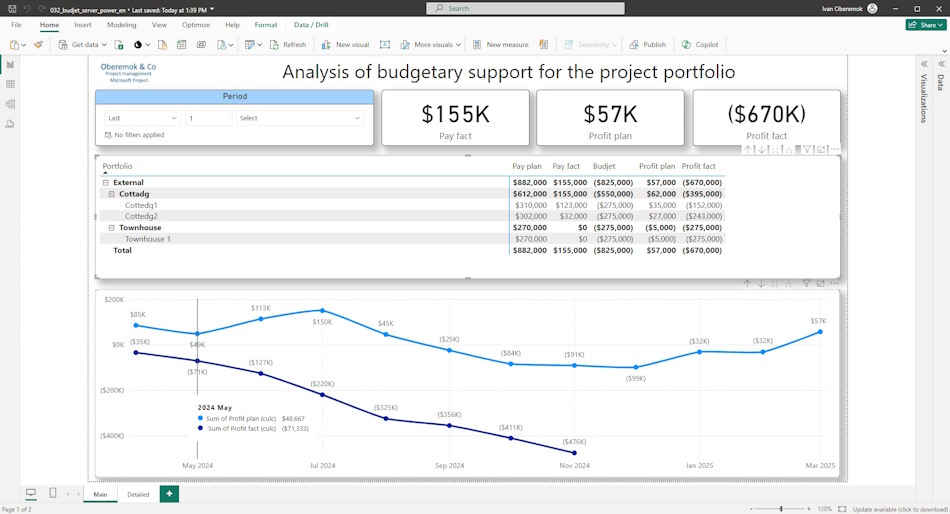950x514 pixels.
Task: Open more options on matrix visual
Action: click(834, 150)
